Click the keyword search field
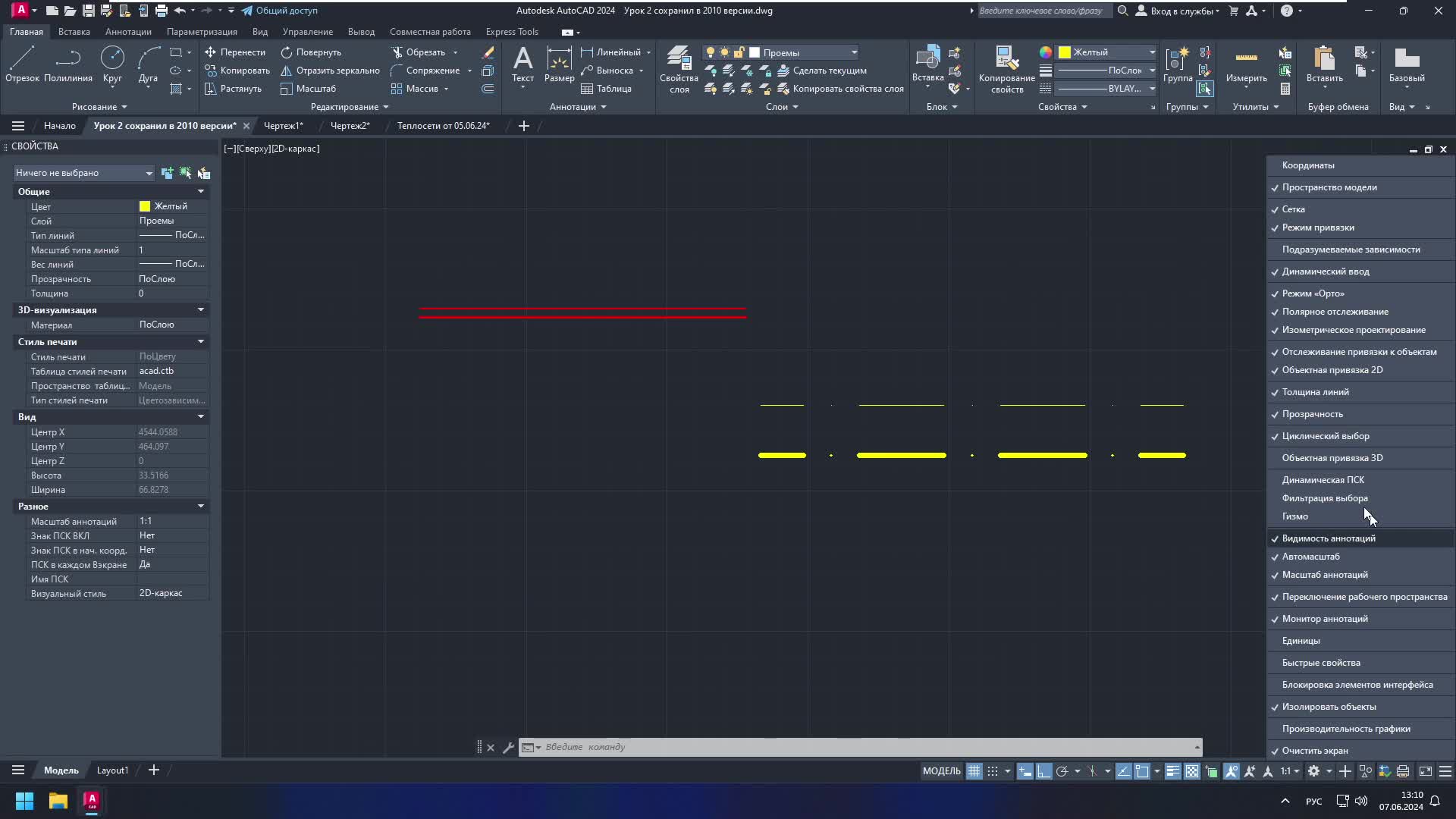The width and height of the screenshot is (1456, 819). coord(1043,11)
